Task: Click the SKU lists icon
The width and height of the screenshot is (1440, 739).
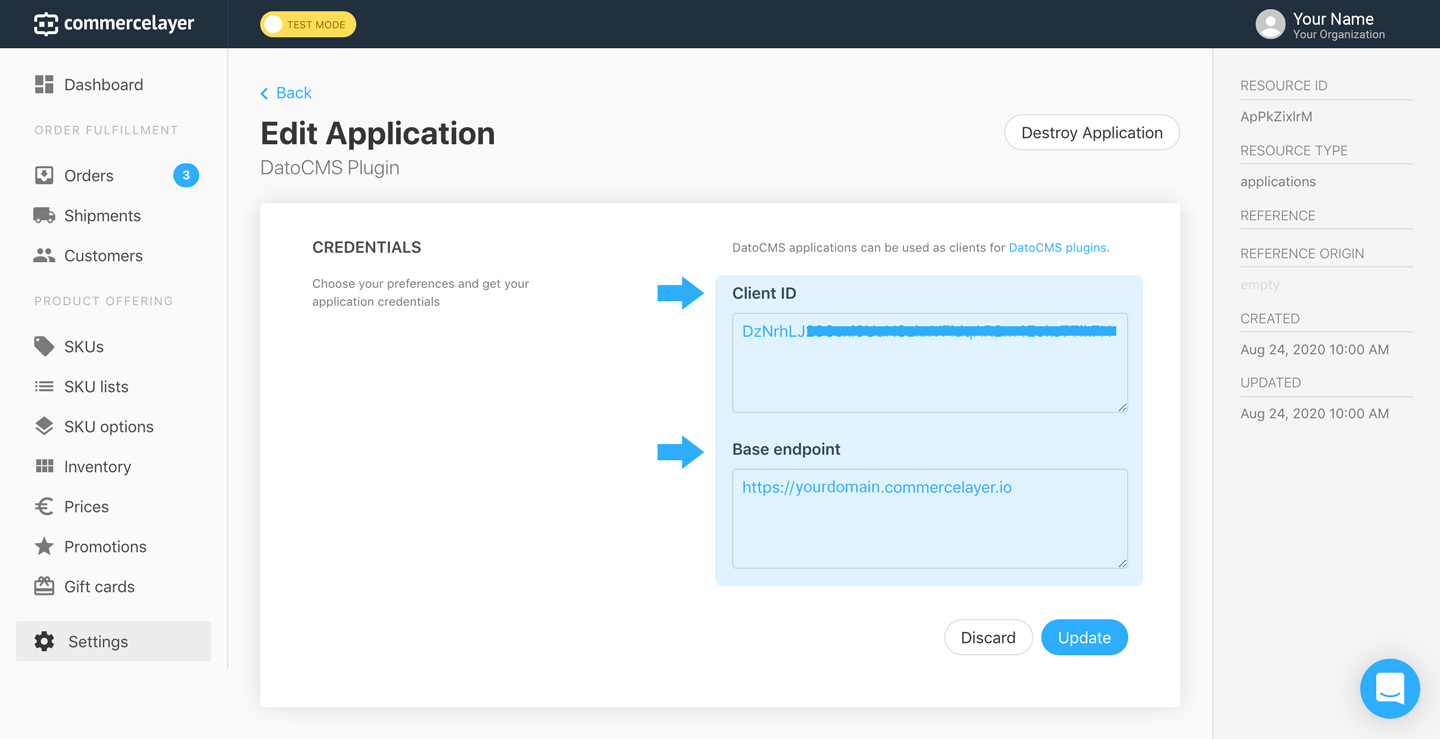Action: pyautogui.click(x=44, y=386)
